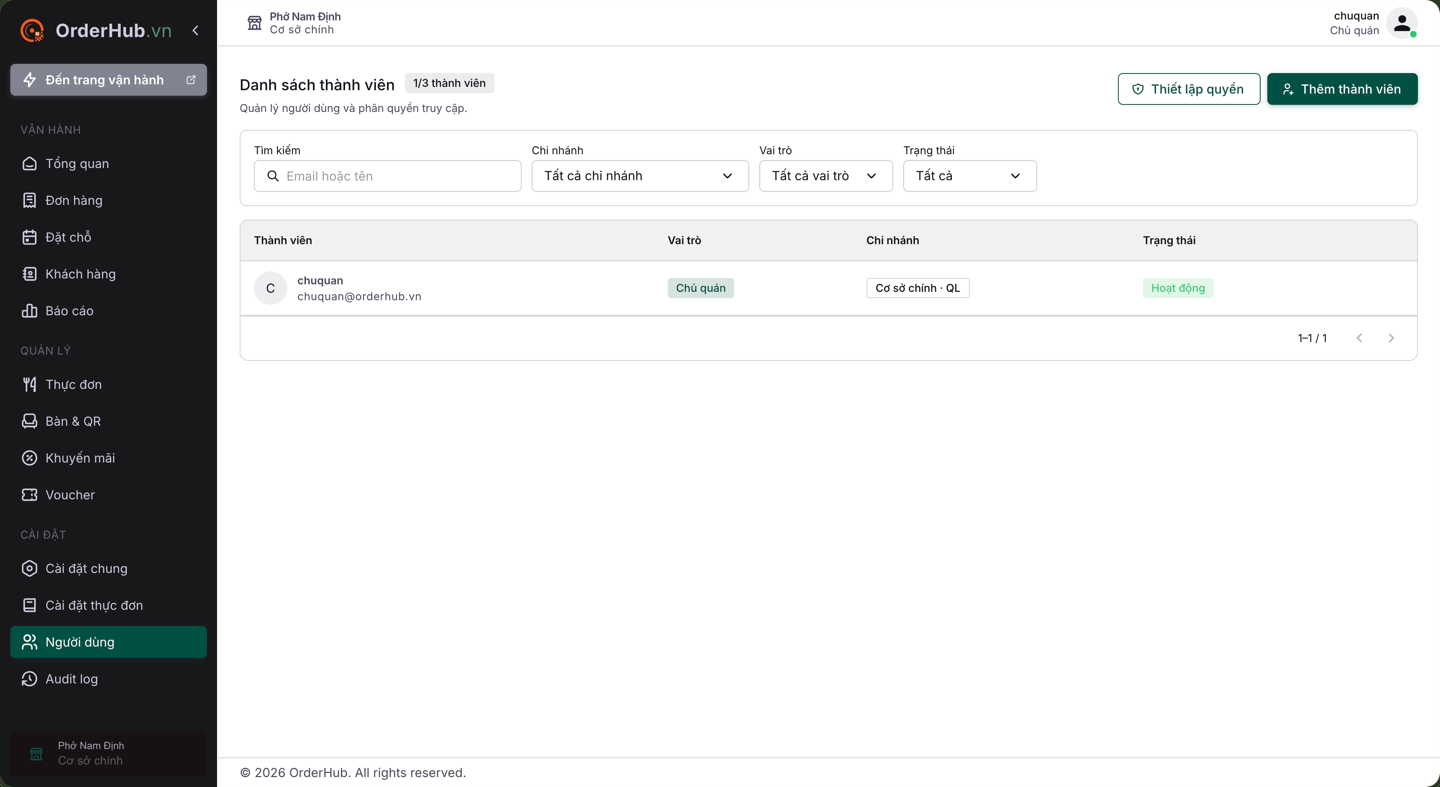Open the user avatar profile icon
The image size is (1440, 787).
1402,23
